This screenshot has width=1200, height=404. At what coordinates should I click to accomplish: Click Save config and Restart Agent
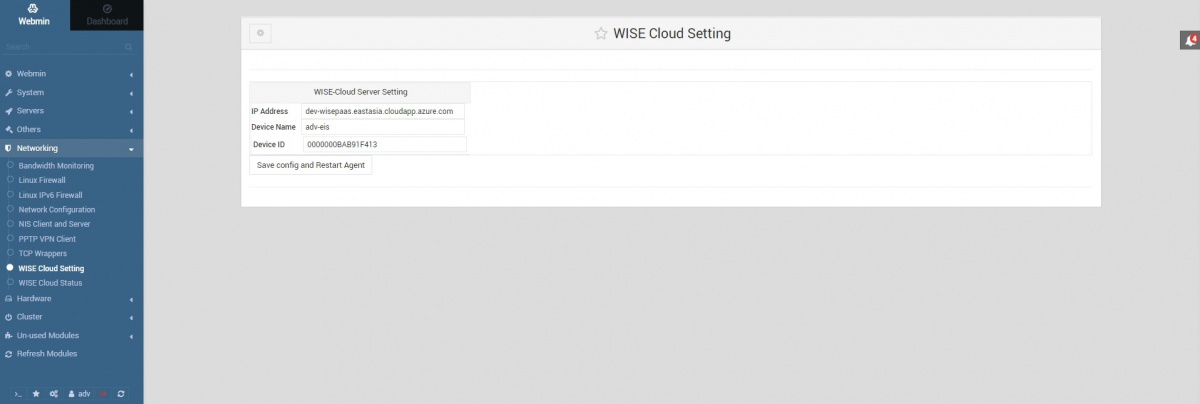click(310, 165)
